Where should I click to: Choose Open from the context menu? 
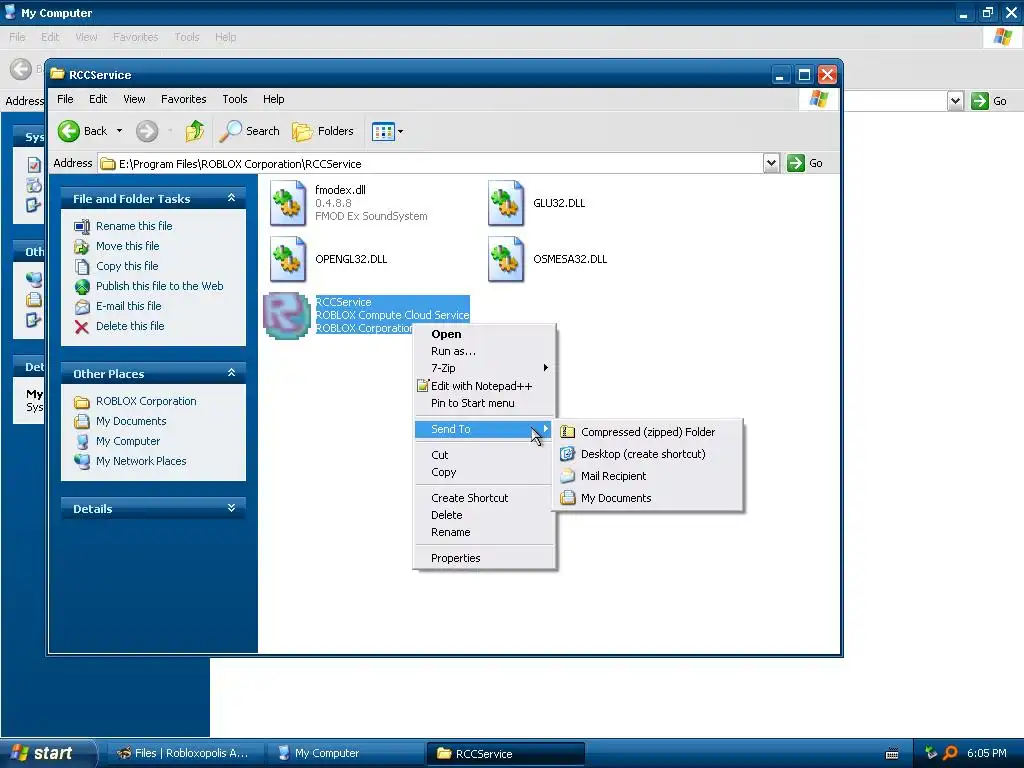click(x=485, y=334)
